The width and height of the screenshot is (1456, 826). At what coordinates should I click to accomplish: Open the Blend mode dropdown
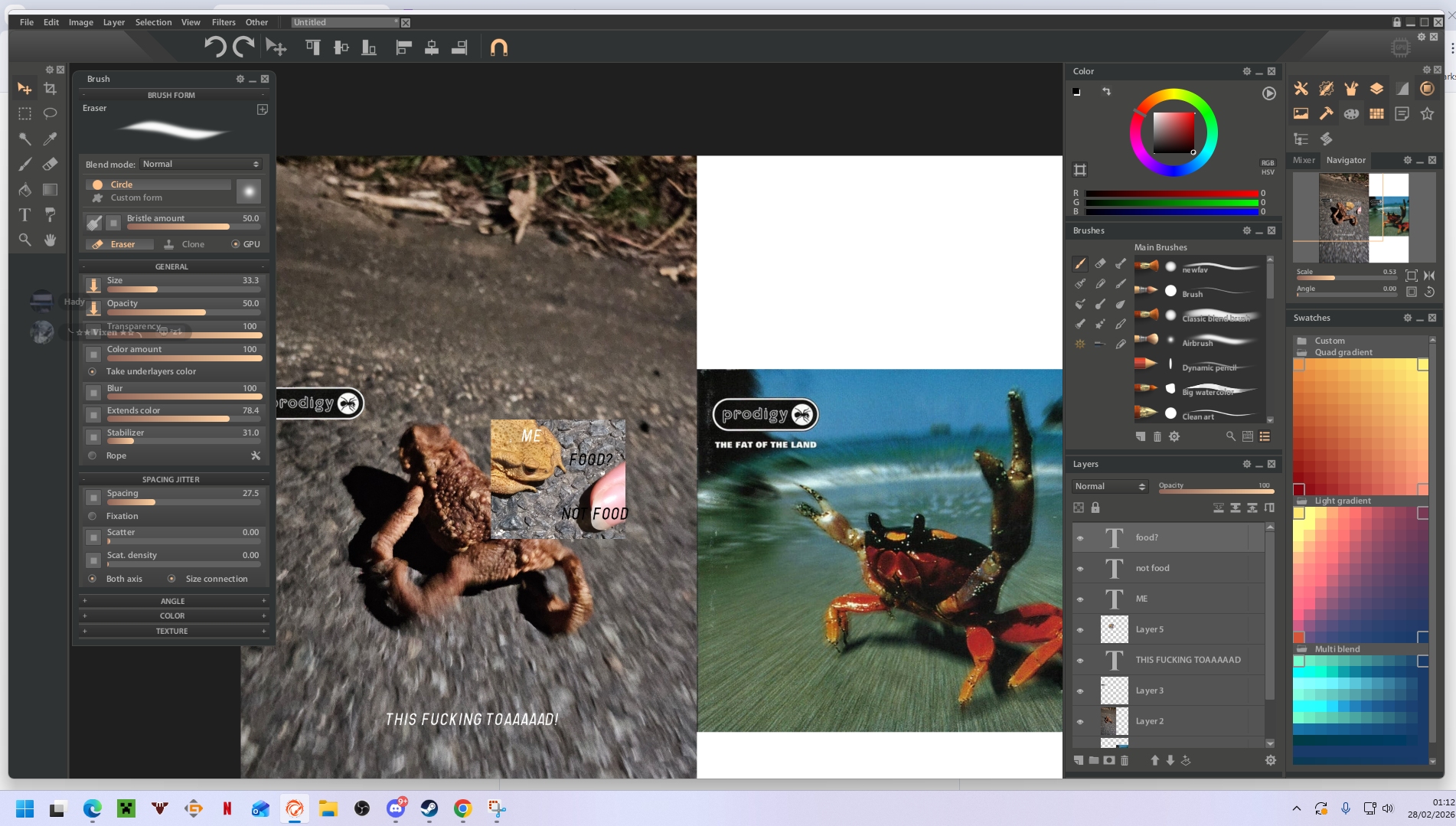point(201,164)
